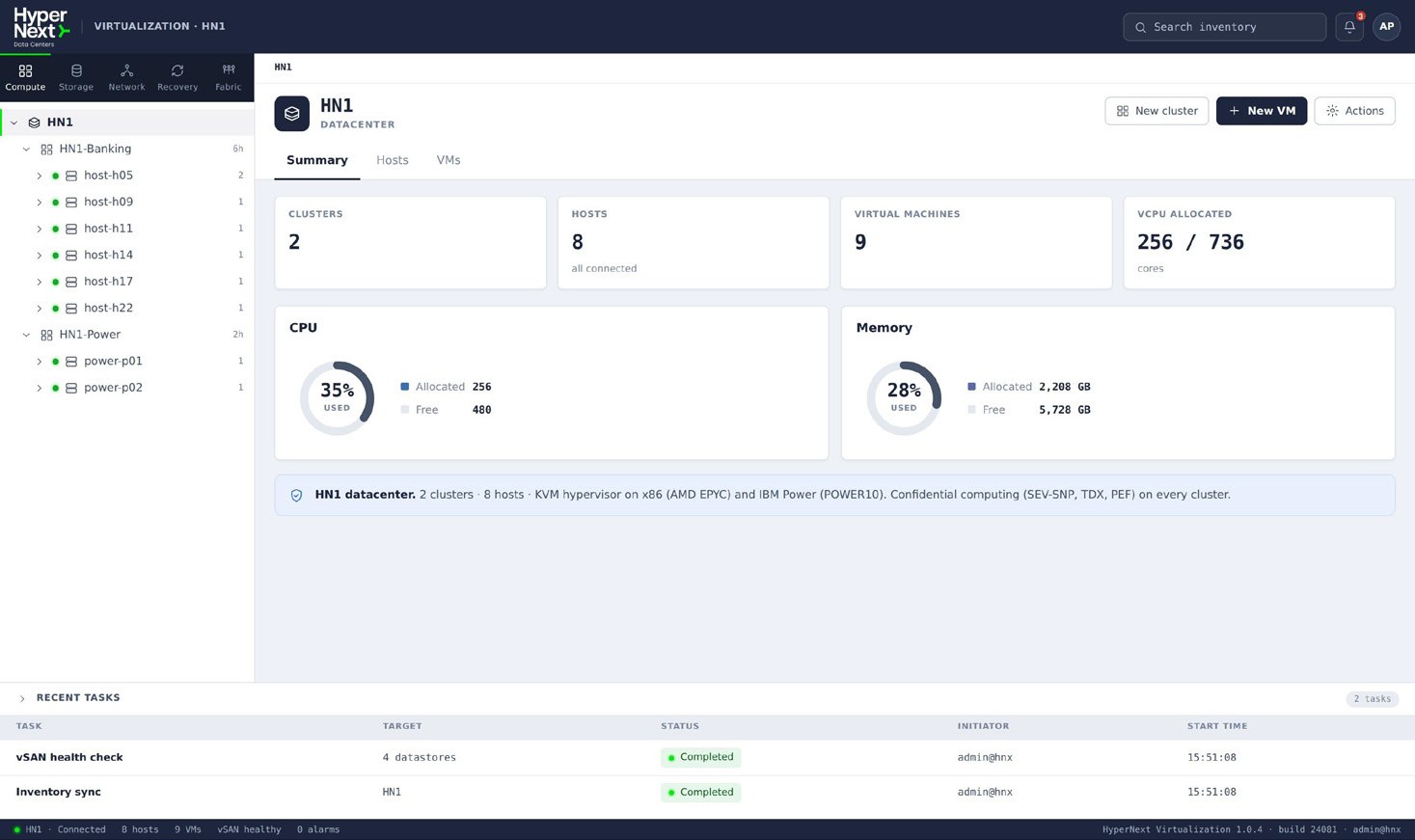Viewport: 1415px width, 840px height.
Task: Click the Start Time column header
Action: [1217, 726]
